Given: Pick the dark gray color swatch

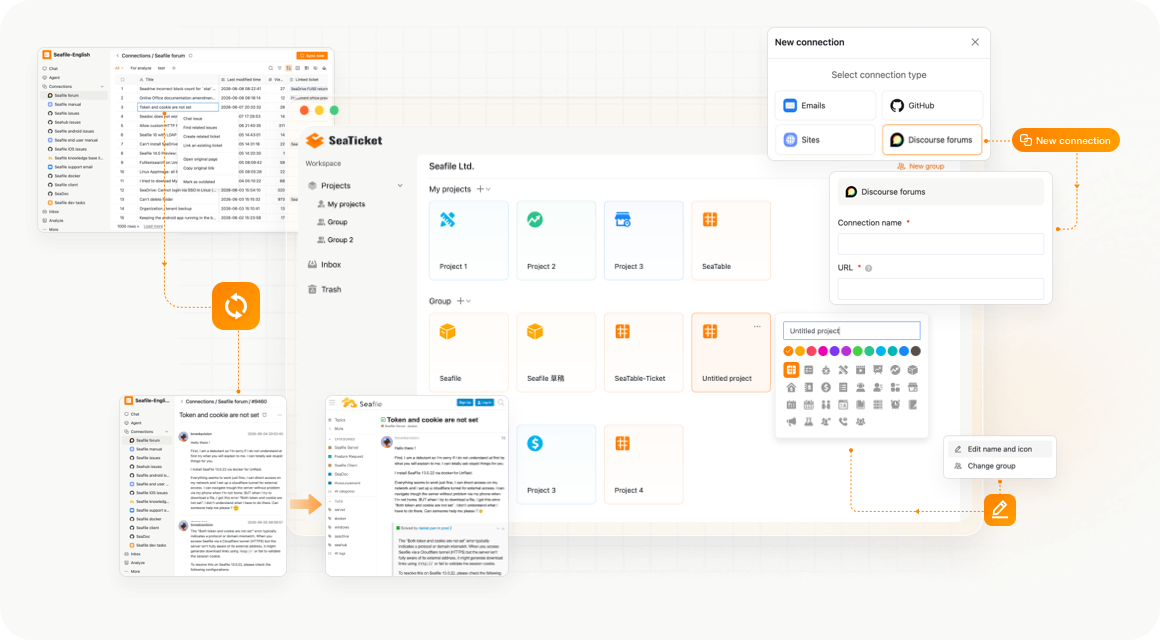Looking at the screenshot, I should pos(916,351).
